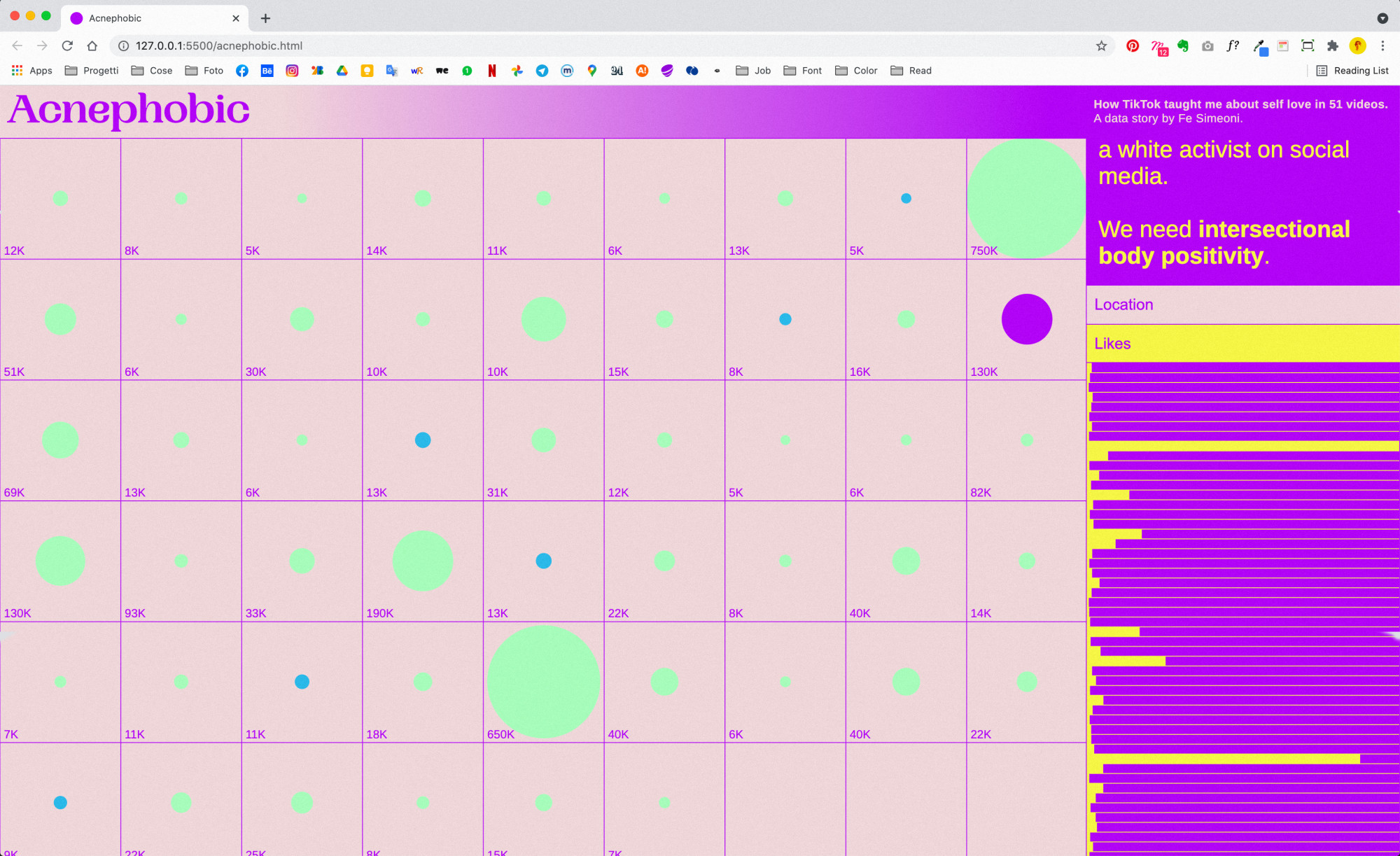The width and height of the screenshot is (1400, 856).
Task: Click the '16K' label
Action: 860,372
